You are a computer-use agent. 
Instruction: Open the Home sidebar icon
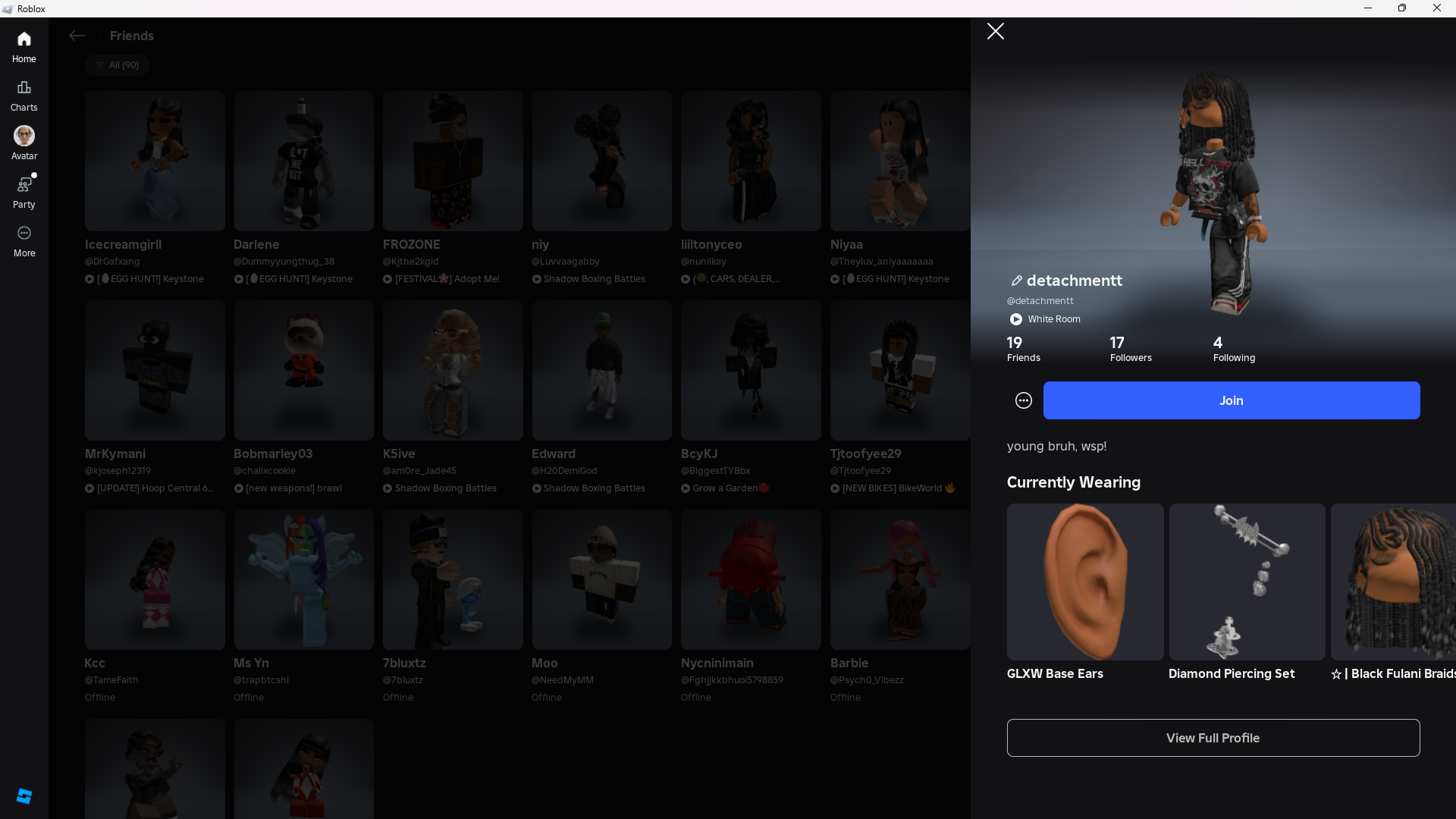(24, 39)
